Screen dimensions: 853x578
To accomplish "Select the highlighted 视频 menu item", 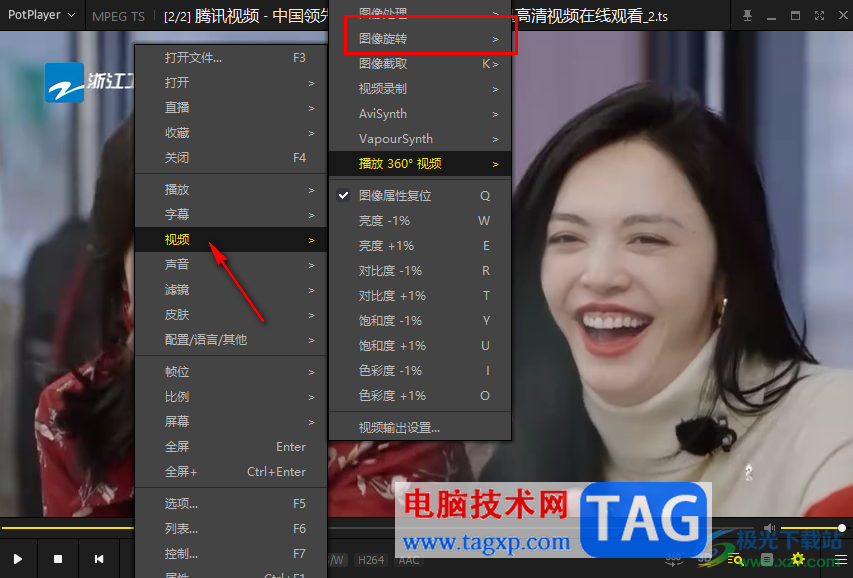I will pos(231,239).
